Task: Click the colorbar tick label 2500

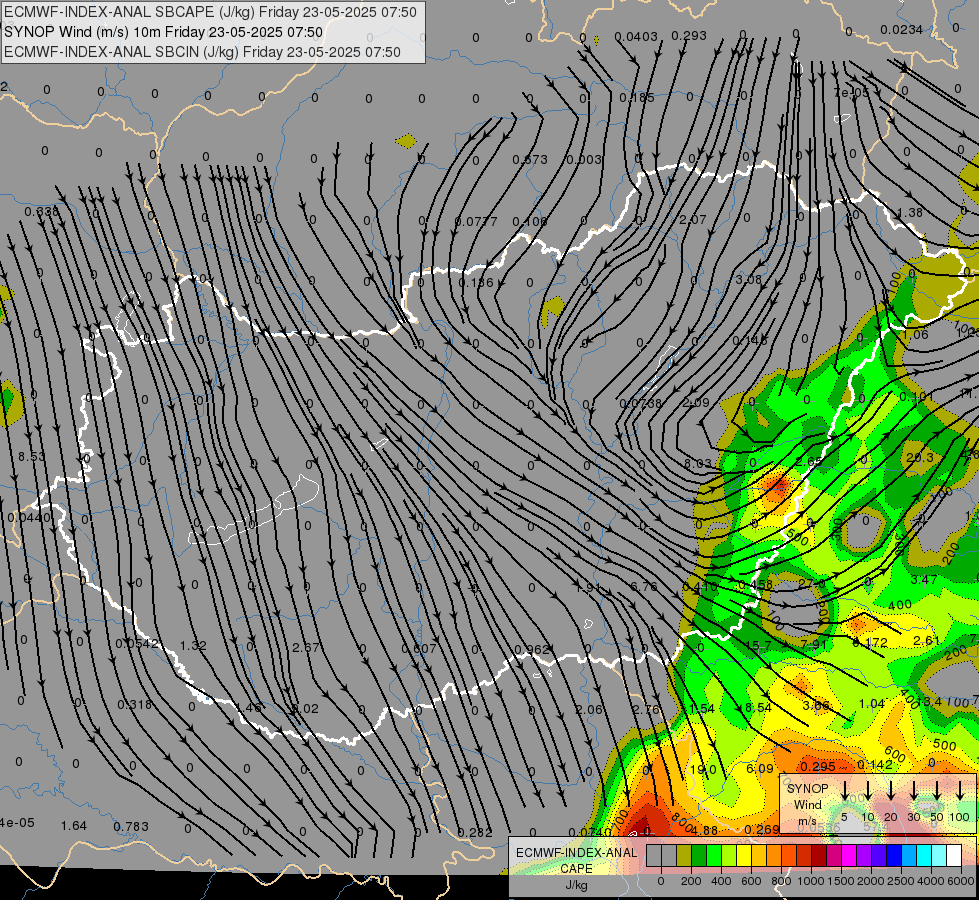Action: (x=901, y=881)
